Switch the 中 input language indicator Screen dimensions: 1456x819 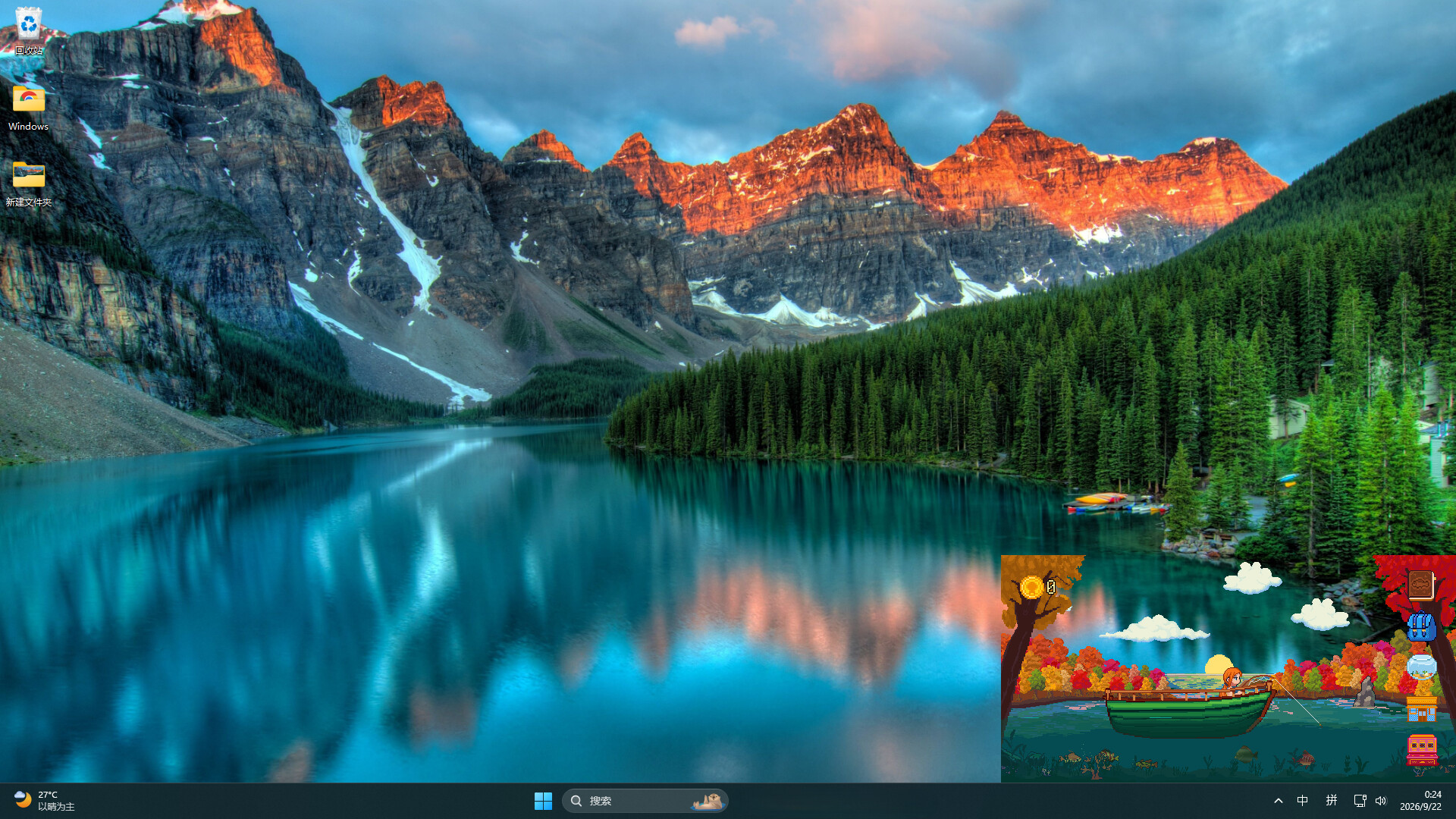[1303, 801]
